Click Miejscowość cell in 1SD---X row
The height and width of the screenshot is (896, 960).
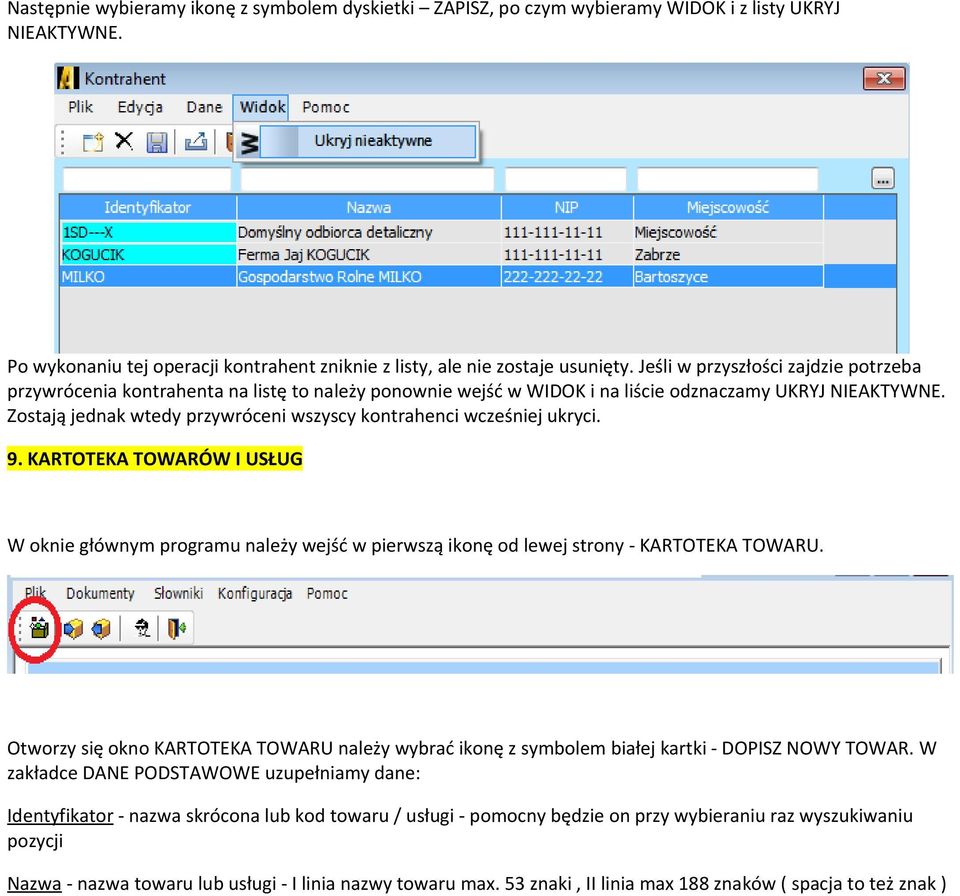tap(727, 232)
